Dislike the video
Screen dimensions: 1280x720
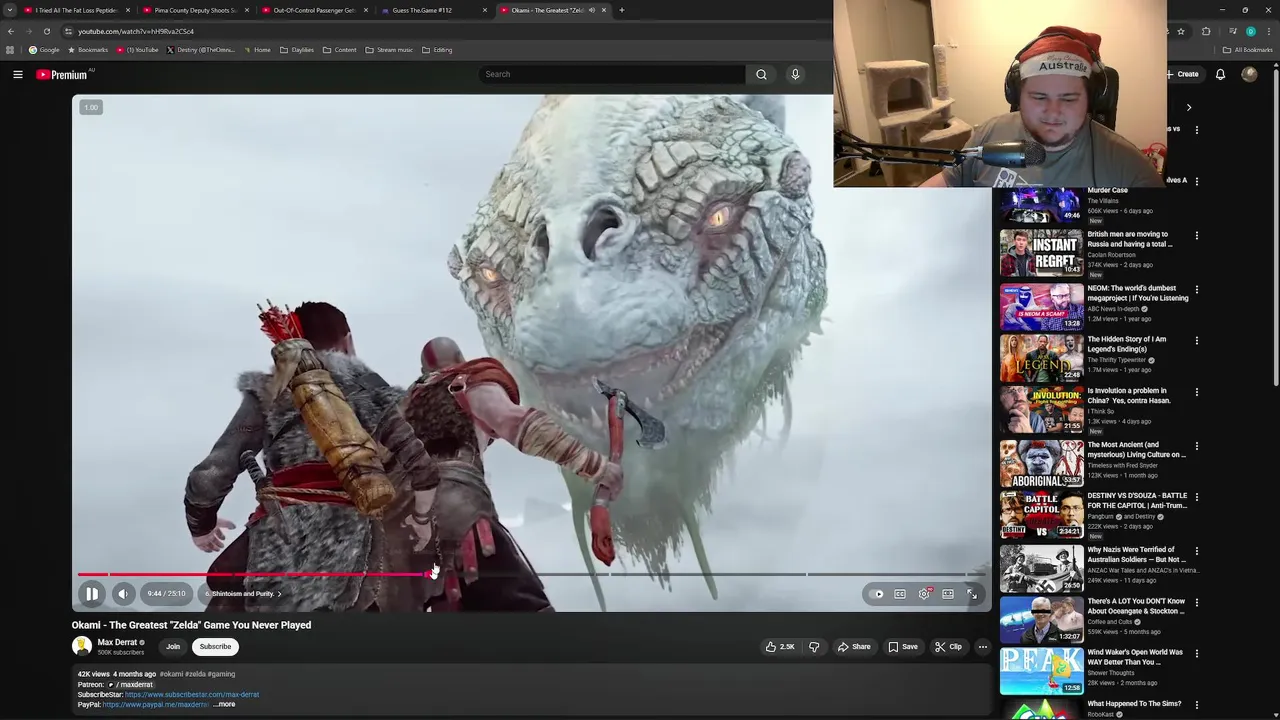pyautogui.click(x=814, y=647)
